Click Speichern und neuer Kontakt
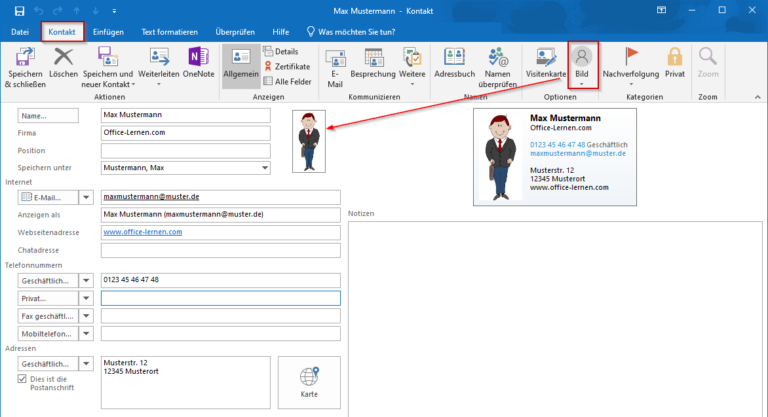The image size is (768, 417). point(108,68)
